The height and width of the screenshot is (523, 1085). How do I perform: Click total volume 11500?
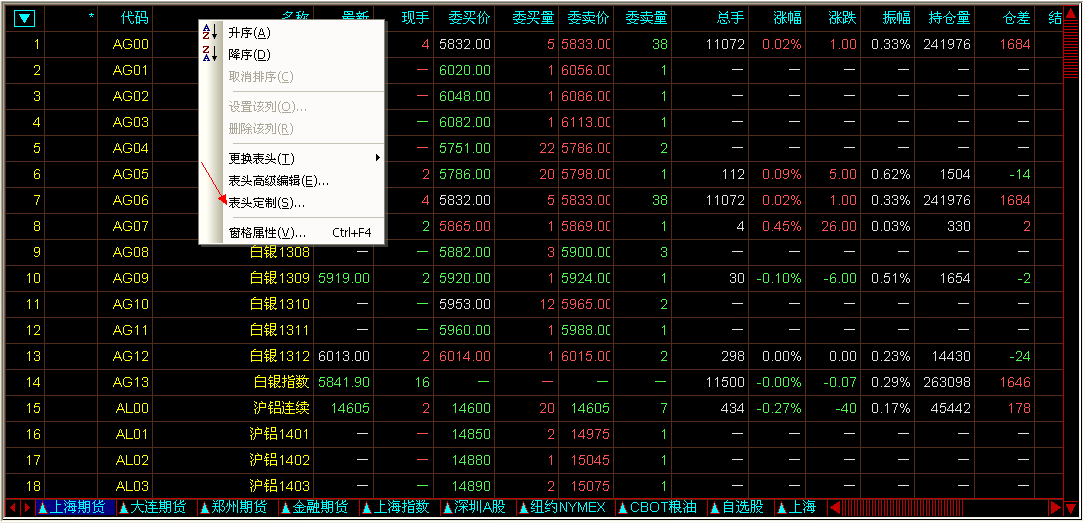click(x=725, y=382)
